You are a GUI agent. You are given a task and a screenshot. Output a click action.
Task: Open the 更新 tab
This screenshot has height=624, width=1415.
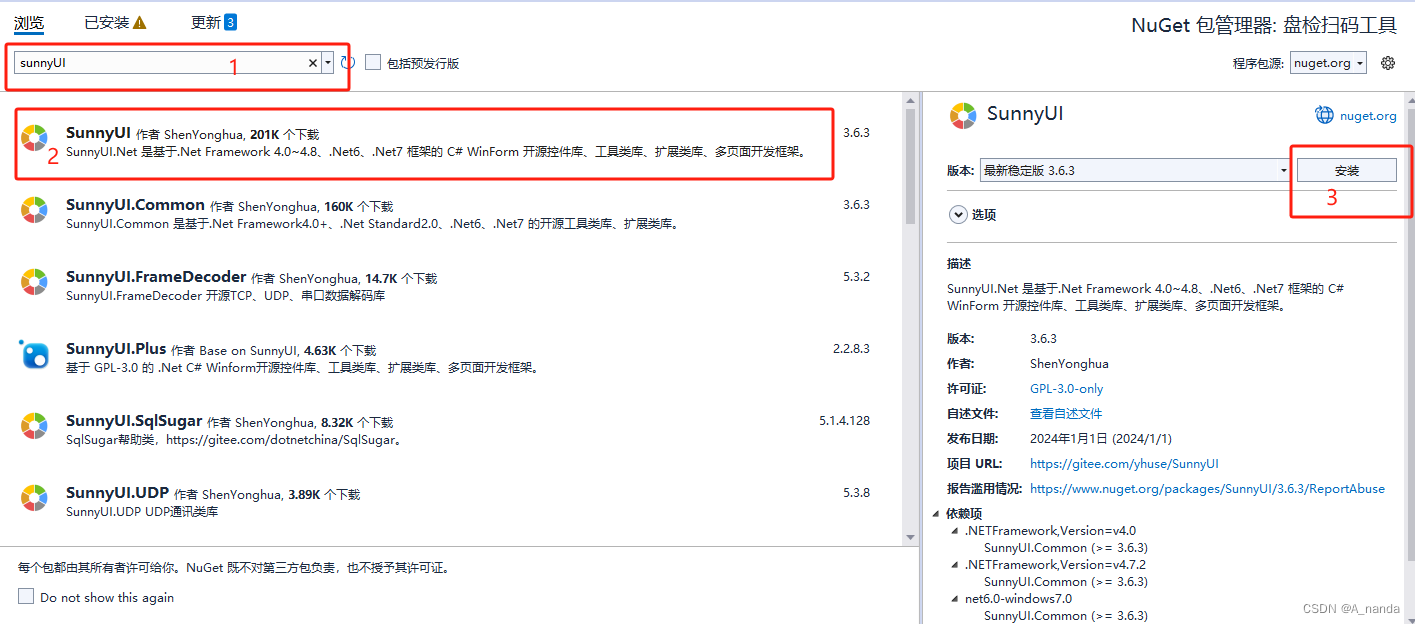pyautogui.click(x=214, y=22)
